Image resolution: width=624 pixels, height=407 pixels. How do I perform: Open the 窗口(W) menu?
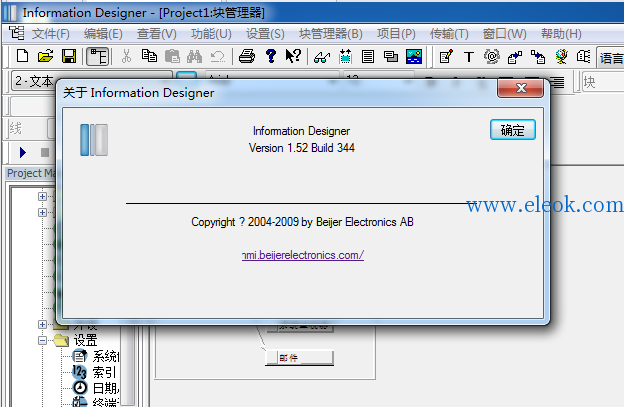click(505, 34)
